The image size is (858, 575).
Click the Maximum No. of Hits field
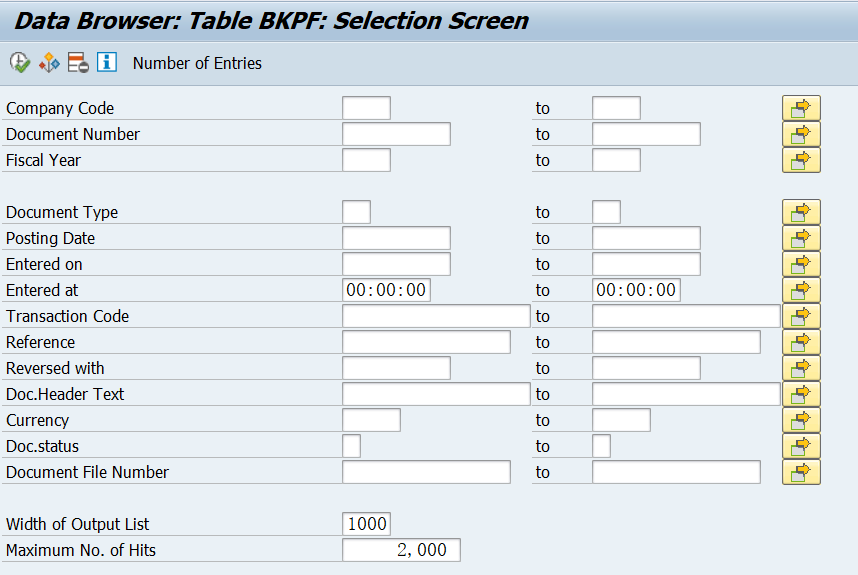(x=401, y=550)
